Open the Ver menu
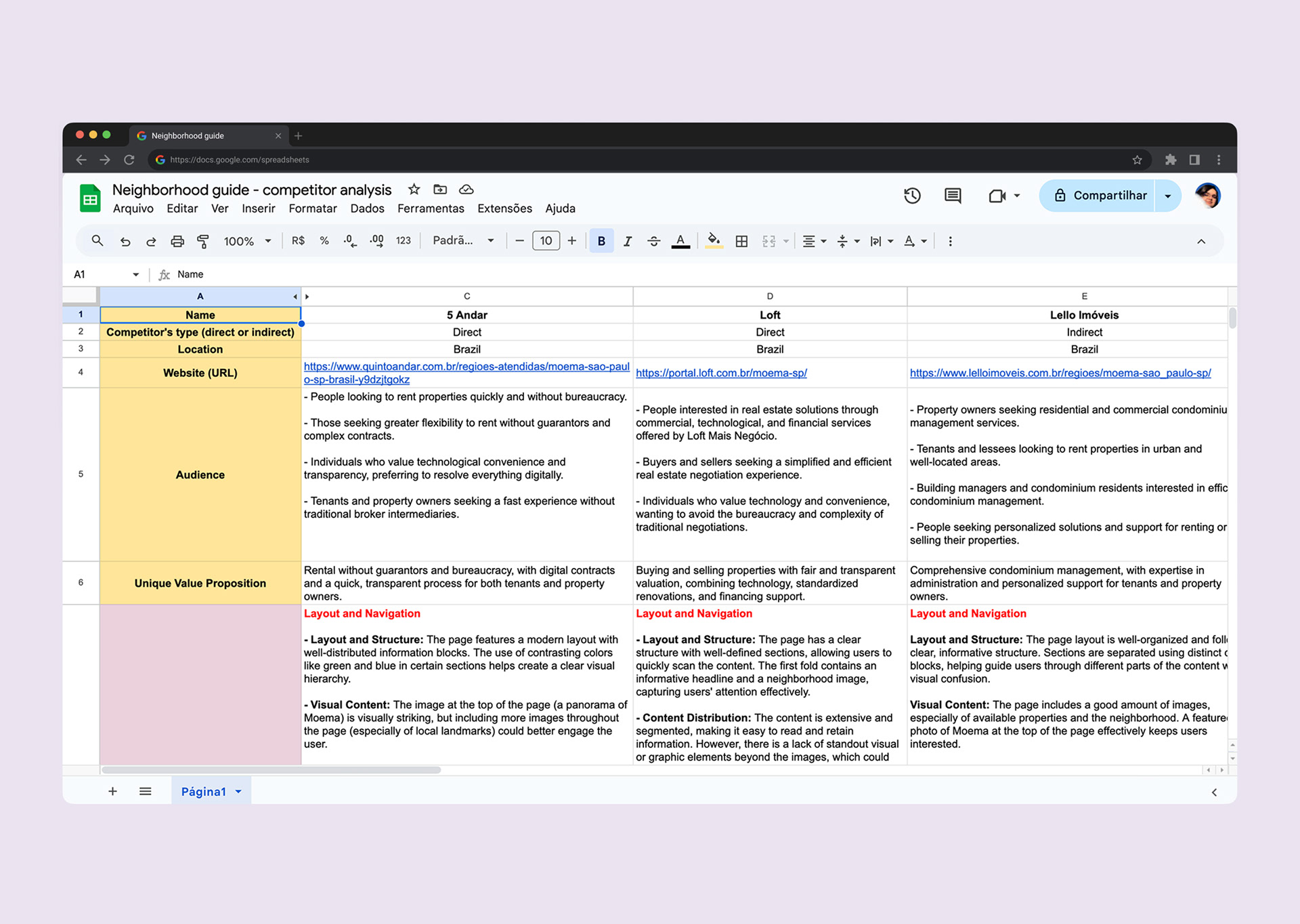 (219, 208)
